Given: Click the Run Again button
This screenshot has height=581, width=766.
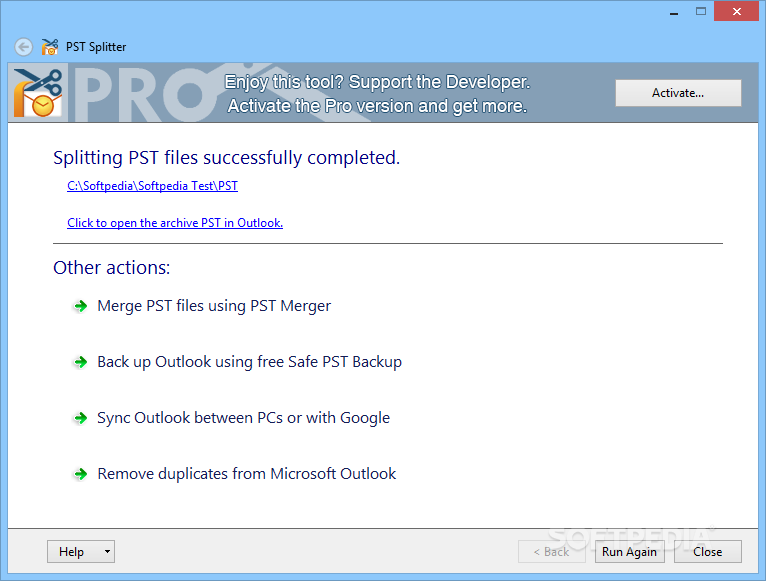Looking at the screenshot, I should point(629,552).
